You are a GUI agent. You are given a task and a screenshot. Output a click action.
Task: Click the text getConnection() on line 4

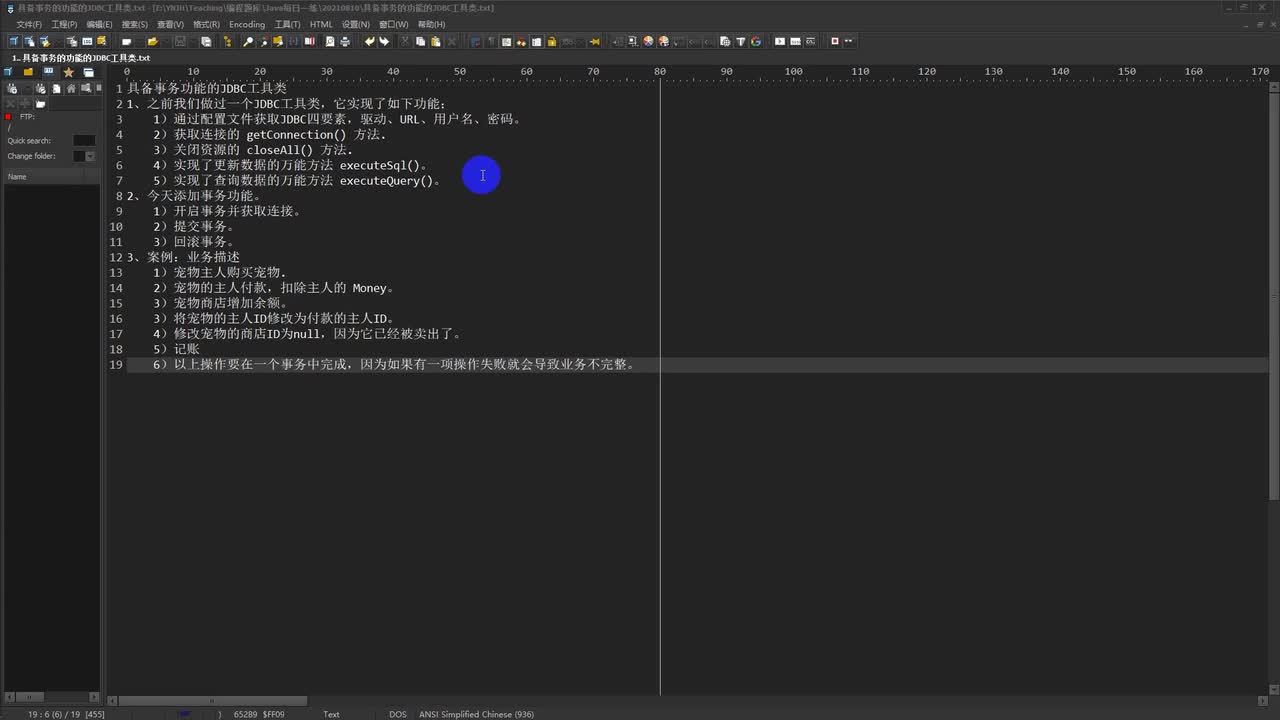pyautogui.click(x=296, y=135)
